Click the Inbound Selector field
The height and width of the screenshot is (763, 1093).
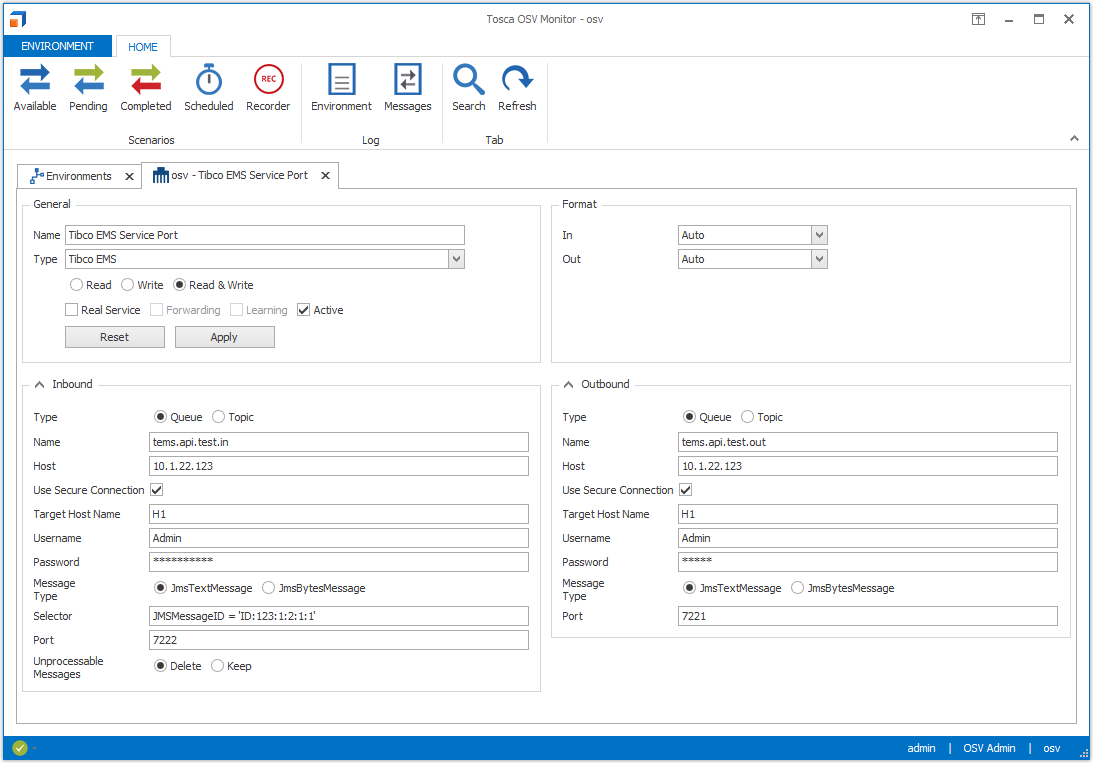[338, 616]
